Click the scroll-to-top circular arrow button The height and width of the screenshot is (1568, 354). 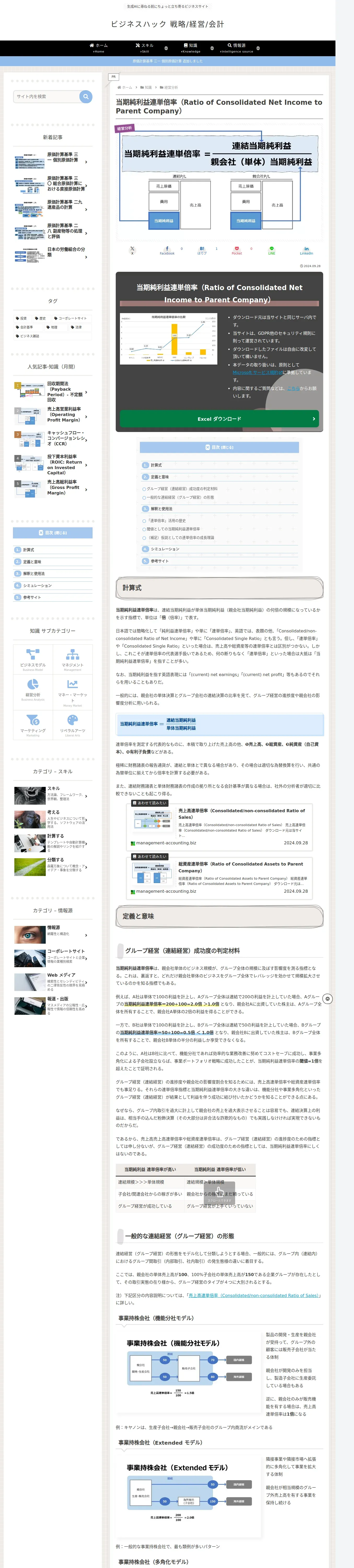pos(327,999)
